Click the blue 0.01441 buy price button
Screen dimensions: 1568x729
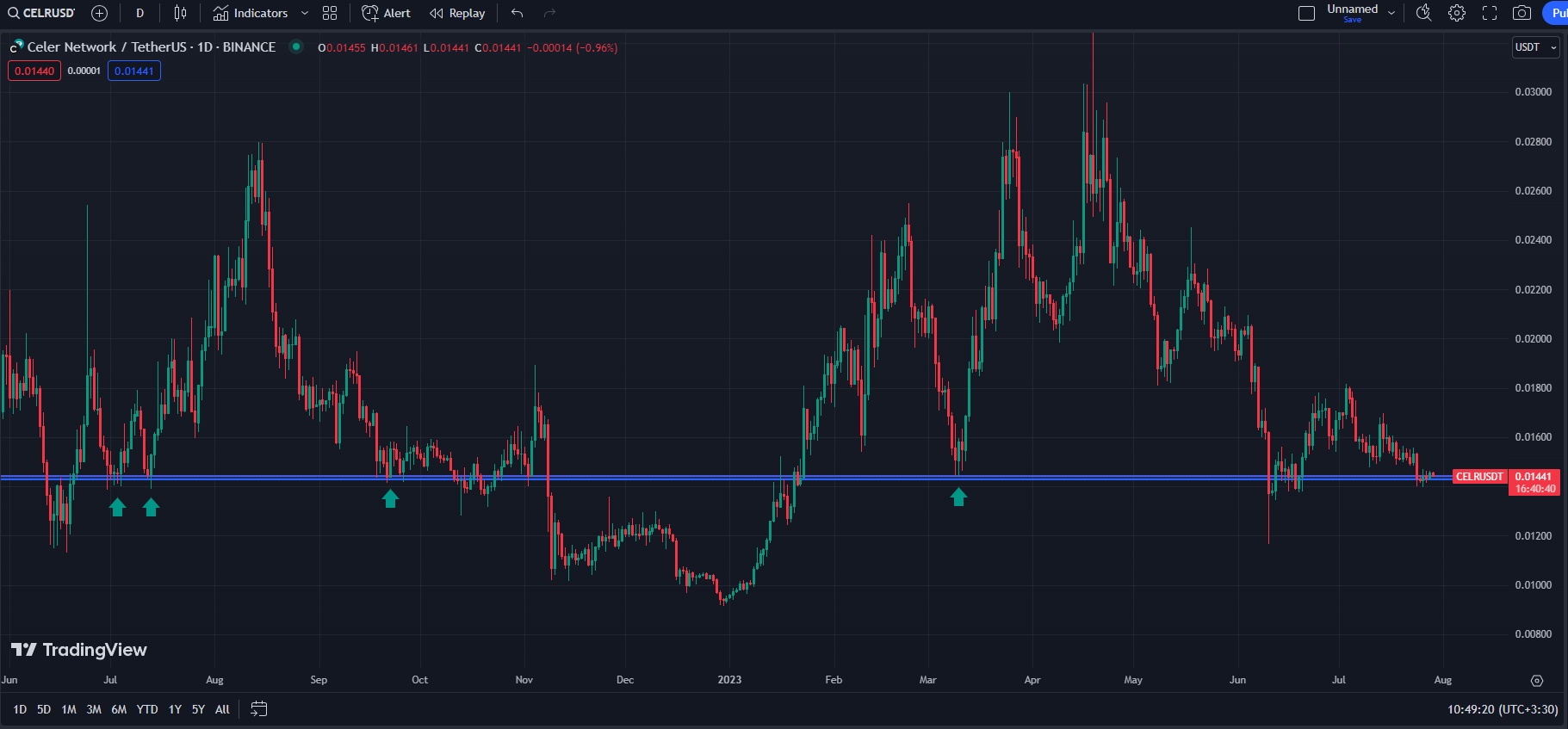click(x=134, y=71)
